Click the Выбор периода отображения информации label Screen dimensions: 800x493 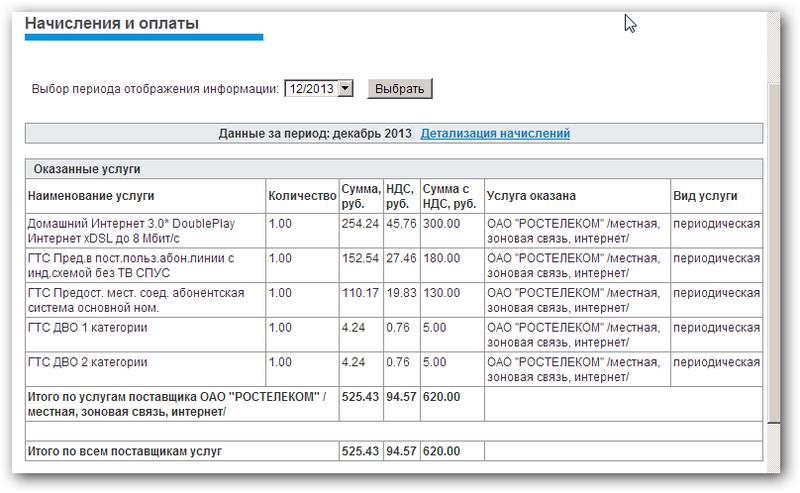[155, 89]
